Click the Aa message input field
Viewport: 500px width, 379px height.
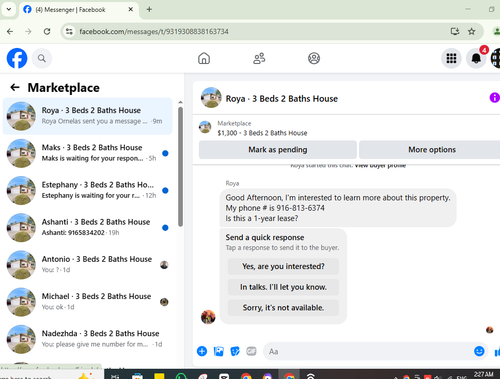coord(367,351)
